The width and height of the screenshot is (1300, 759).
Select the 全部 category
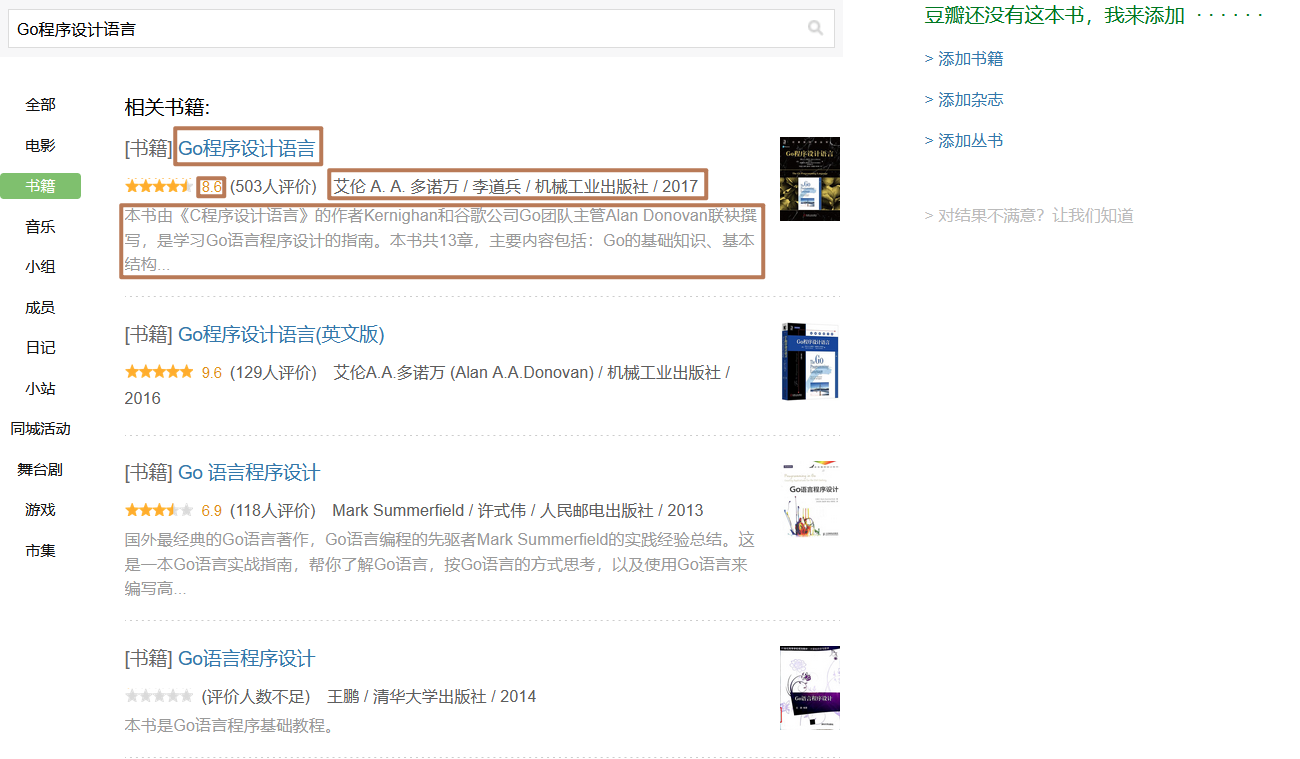(41, 105)
